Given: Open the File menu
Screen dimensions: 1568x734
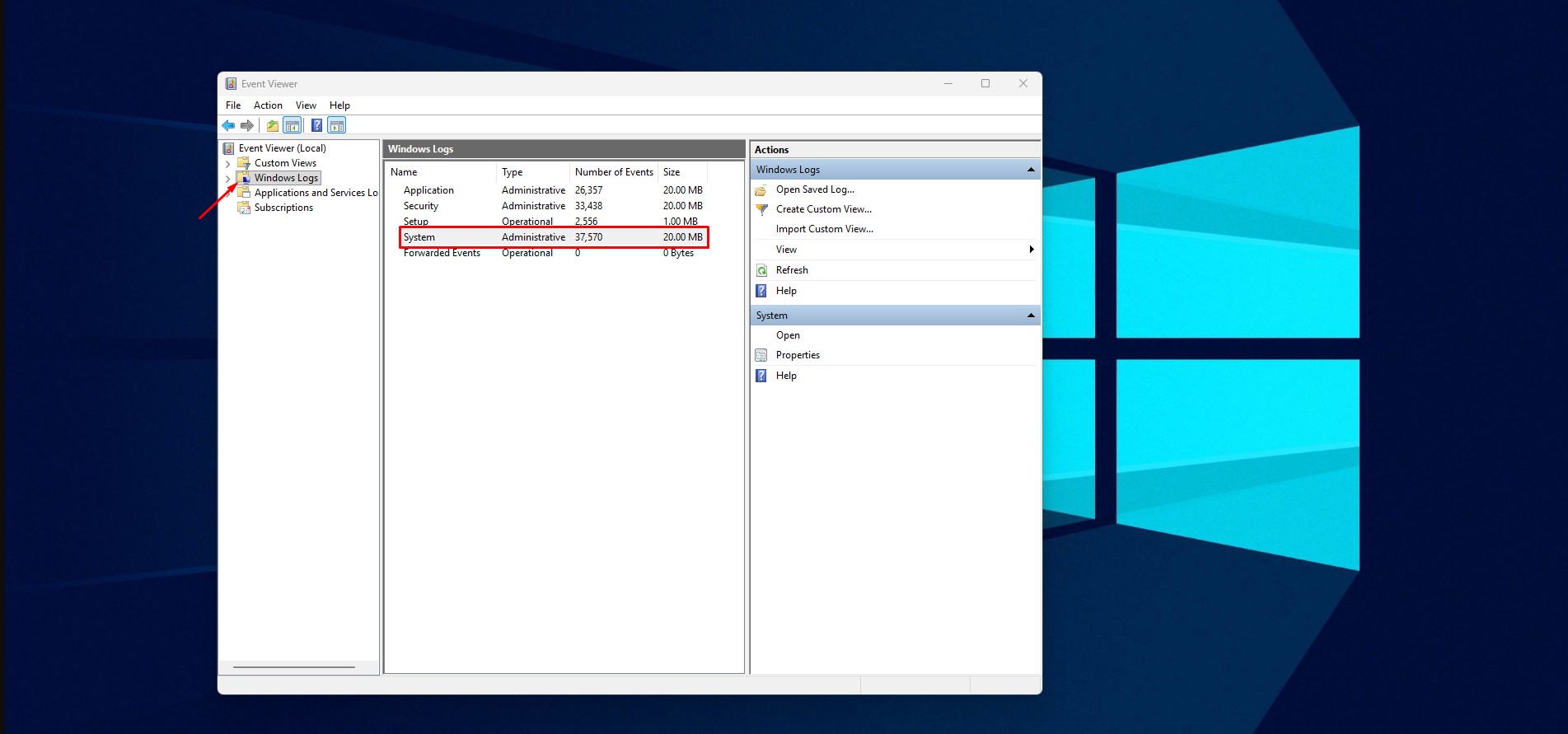Looking at the screenshot, I should click(233, 105).
